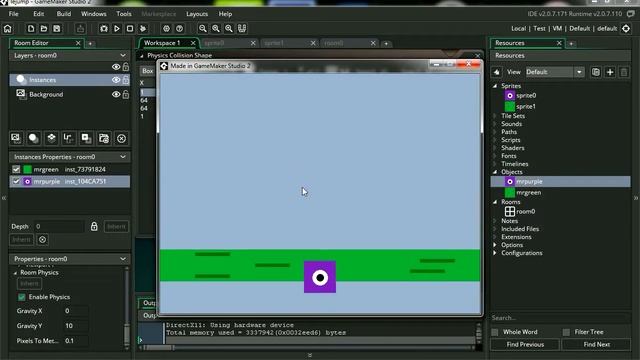Start the Debug bug icon
This screenshot has height=360, width=640.
pos(104,29)
